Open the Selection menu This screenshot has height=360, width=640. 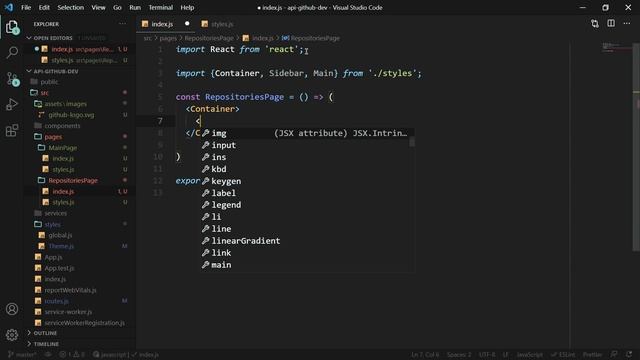[71, 7]
